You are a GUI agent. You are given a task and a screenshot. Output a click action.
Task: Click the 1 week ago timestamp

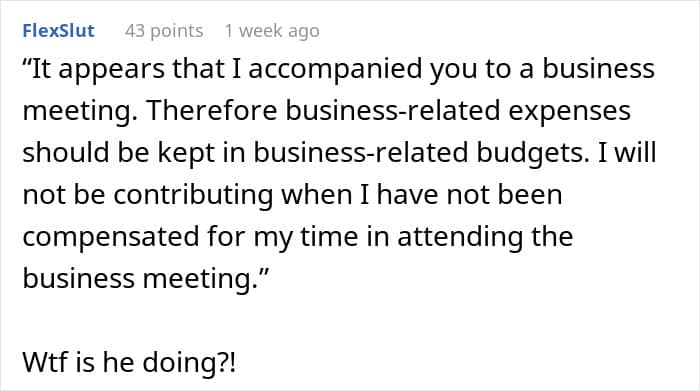[272, 31]
